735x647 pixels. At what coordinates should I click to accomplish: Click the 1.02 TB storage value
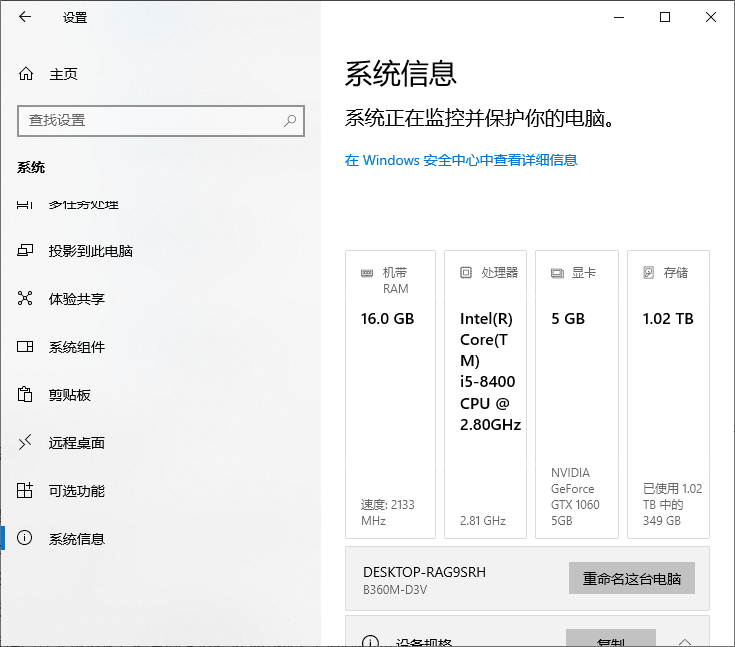click(668, 319)
